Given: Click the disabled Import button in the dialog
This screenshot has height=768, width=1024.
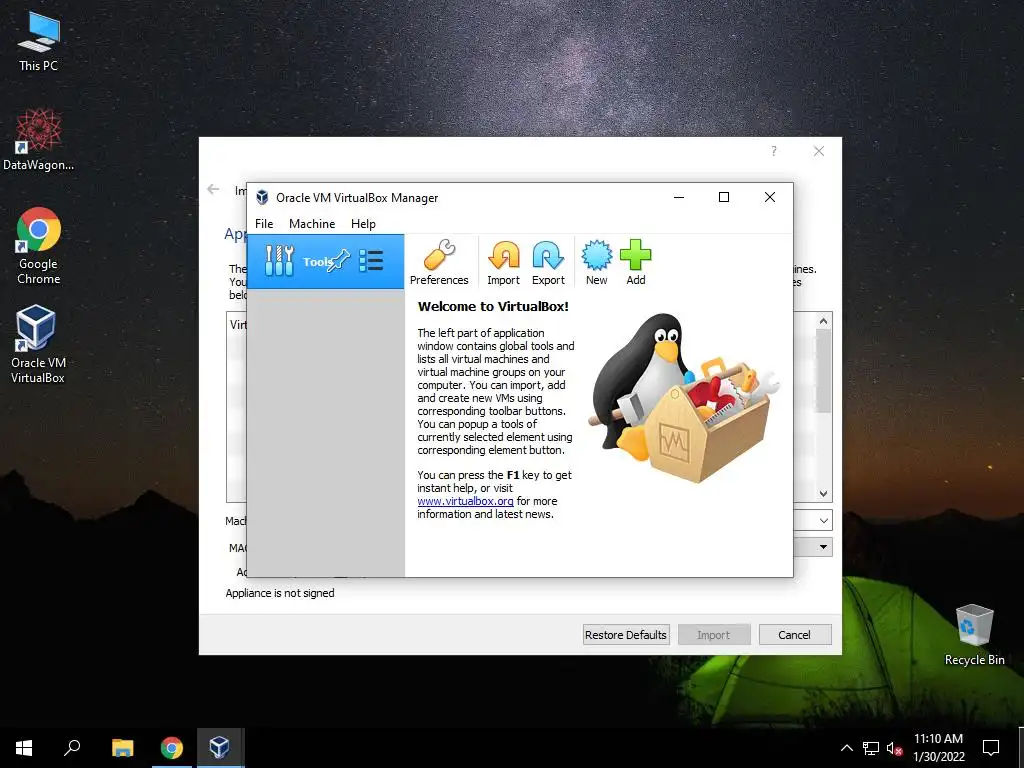Looking at the screenshot, I should point(714,635).
